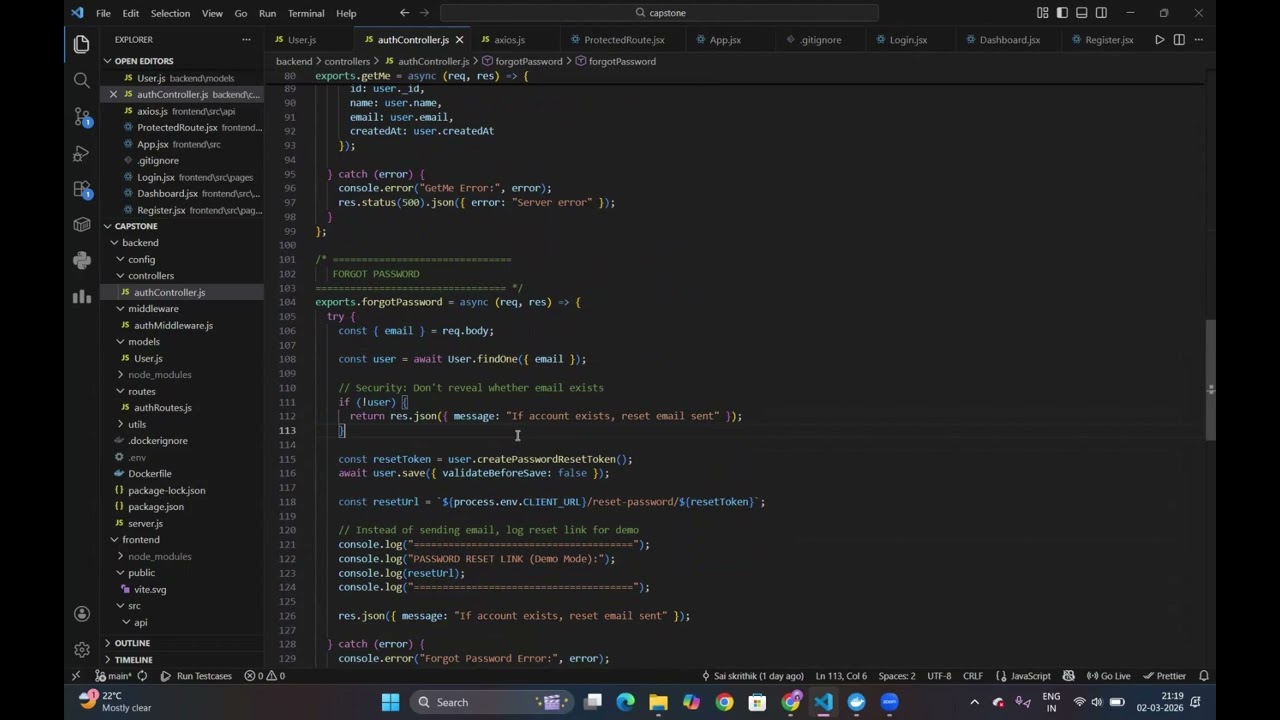The width and height of the screenshot is (1280, 720).
Task: Click editor vertical scrollbar thumb
Action: coord(1210,380)
